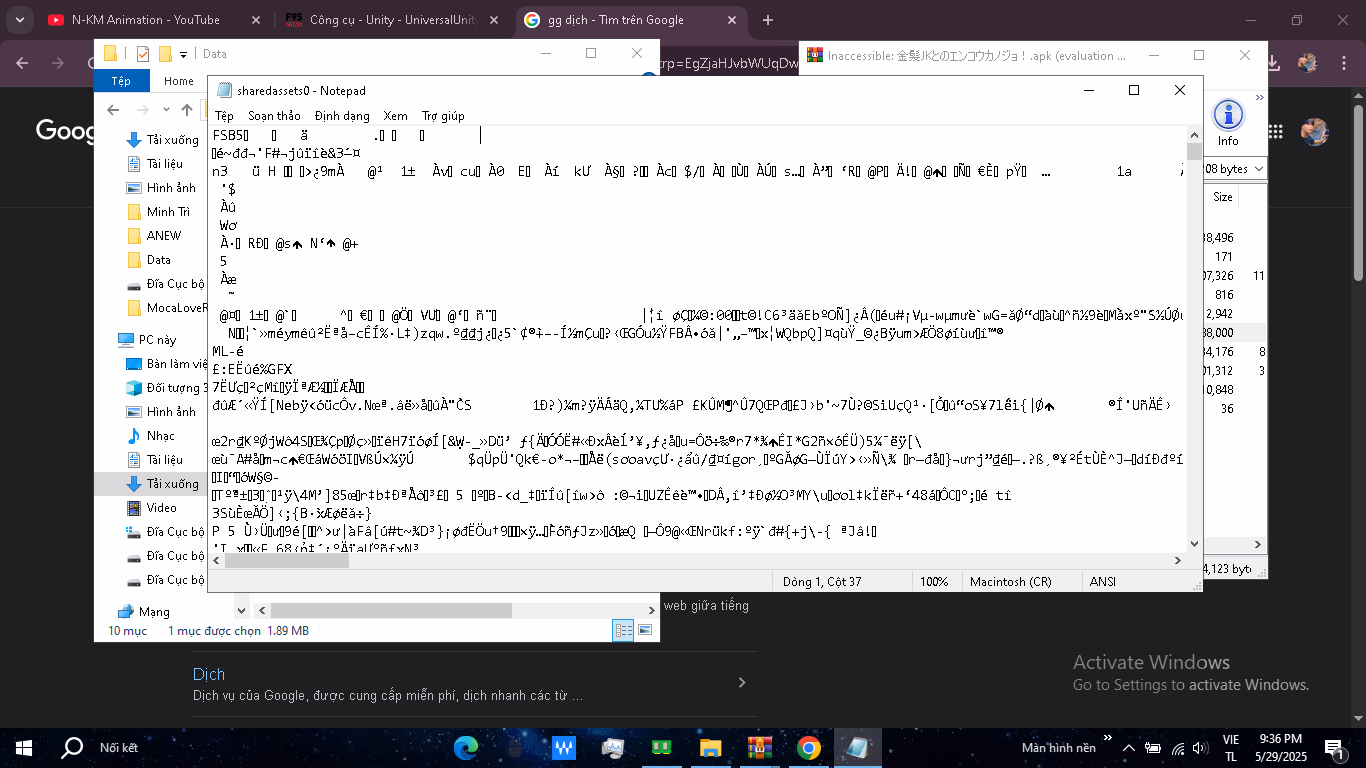This screenshot has width=1366, height=768.
Task: Open the Google apps grid icon
Action: pos(1275,130)
